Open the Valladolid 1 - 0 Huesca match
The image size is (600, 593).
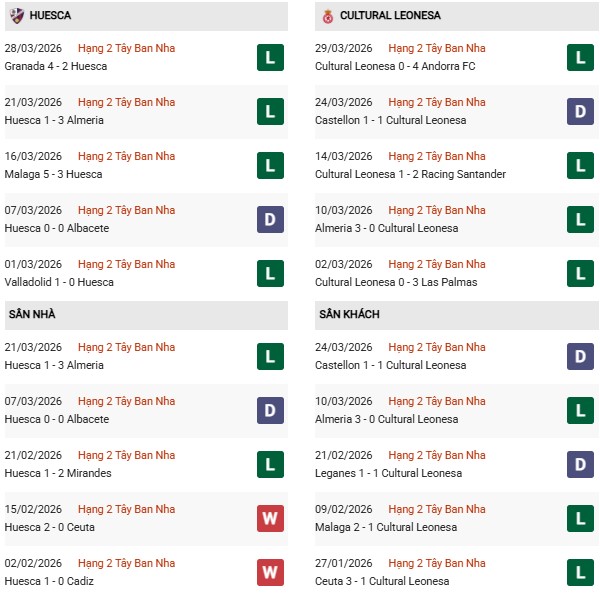(x=60, y=282)
